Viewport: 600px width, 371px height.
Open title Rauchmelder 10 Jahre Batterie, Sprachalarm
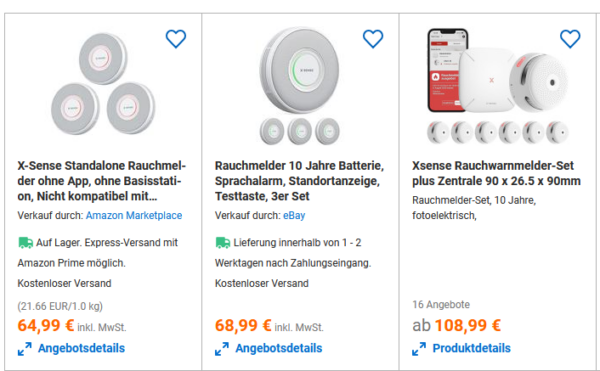tap(299, 181)
